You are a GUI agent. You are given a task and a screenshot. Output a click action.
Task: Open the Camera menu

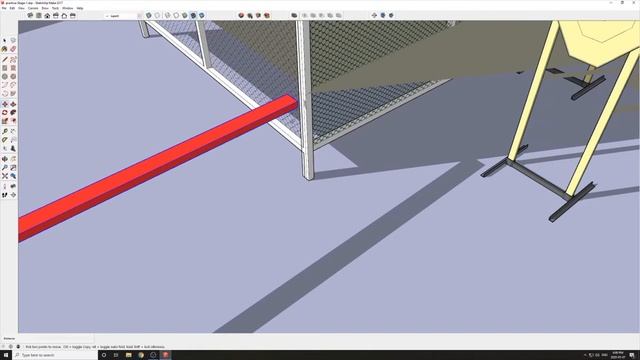[33, 8]
